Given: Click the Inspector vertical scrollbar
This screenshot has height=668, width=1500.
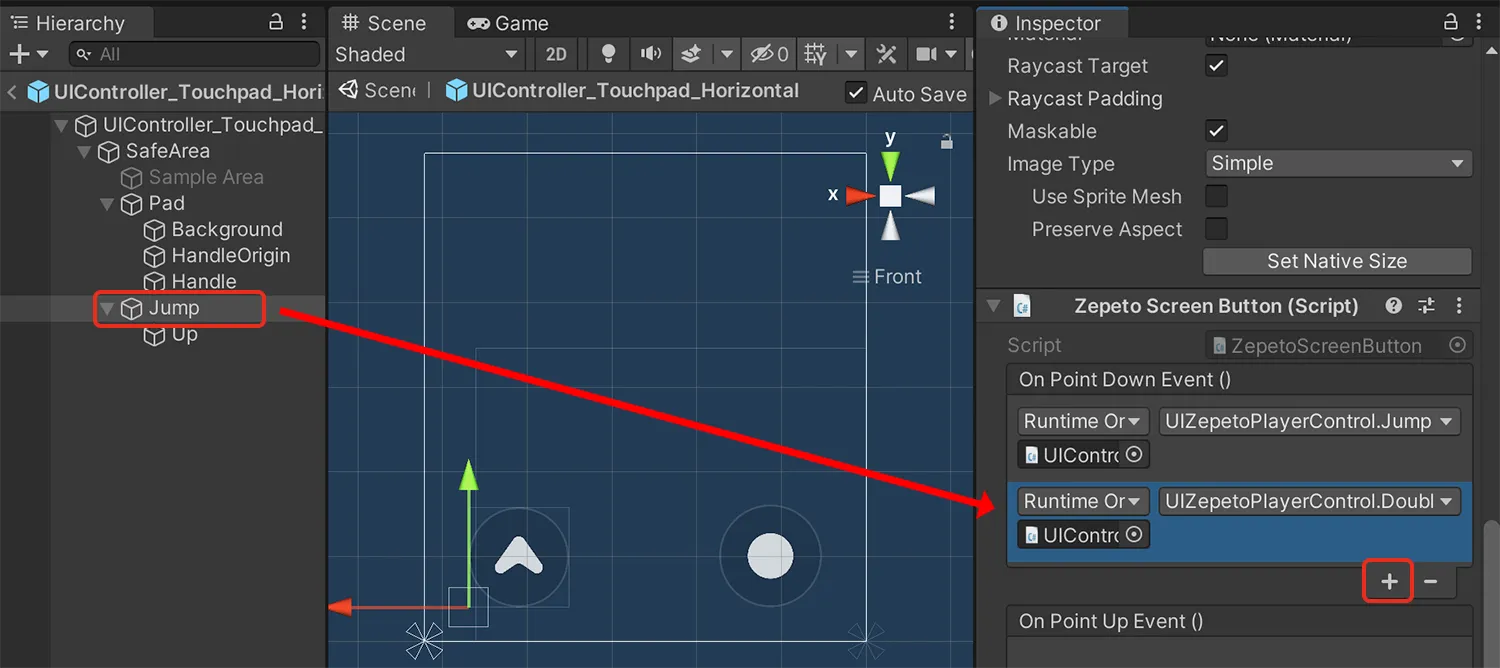Looking at the screenshot, I should tap(1491, 590).
